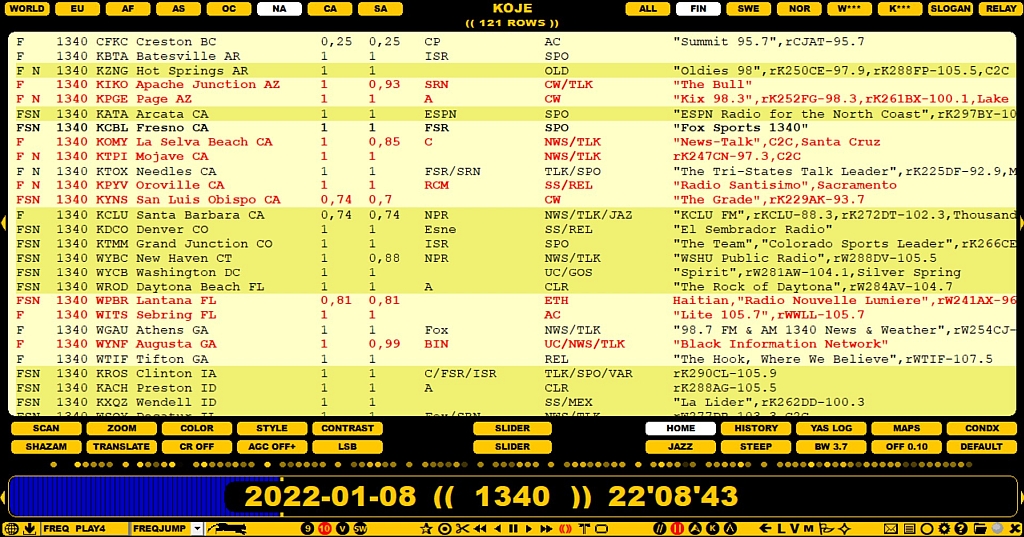Click the SHAZAM button
The width and height of the screenshot is (1024, 537).
(46, 447)
